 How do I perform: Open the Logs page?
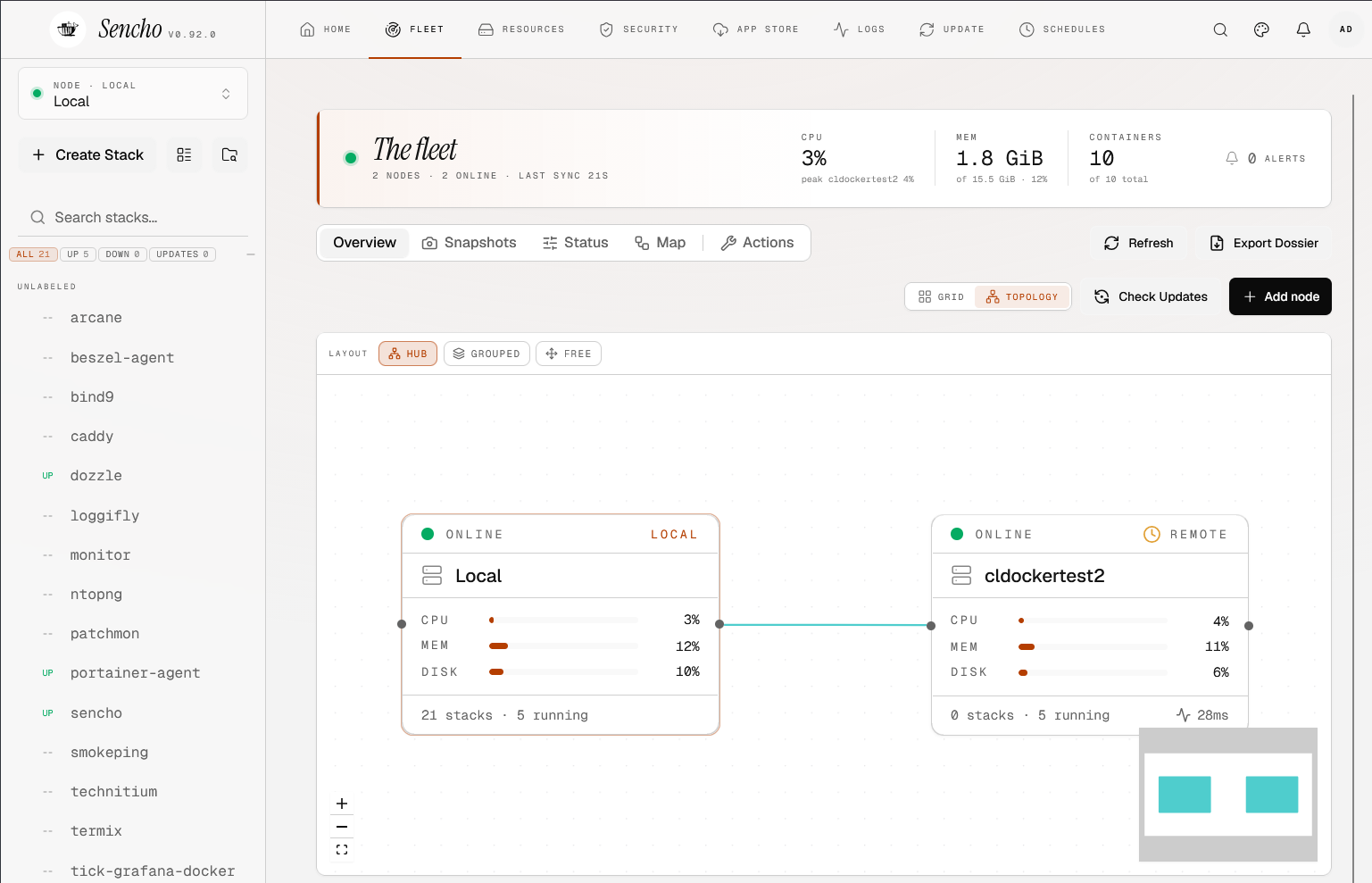point(859,29)
